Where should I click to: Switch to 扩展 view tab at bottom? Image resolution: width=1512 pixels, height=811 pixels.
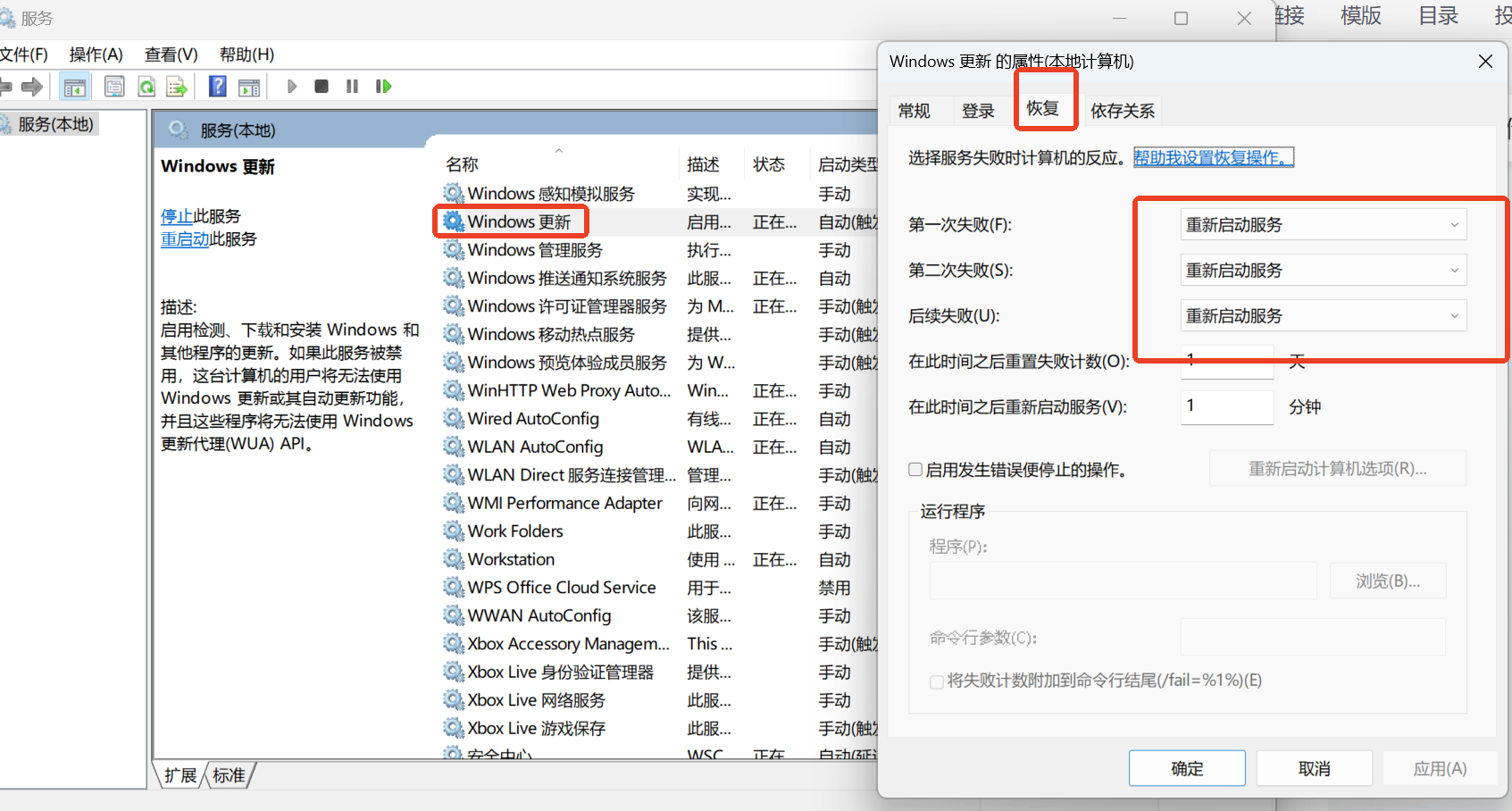[x=180, y=775]
